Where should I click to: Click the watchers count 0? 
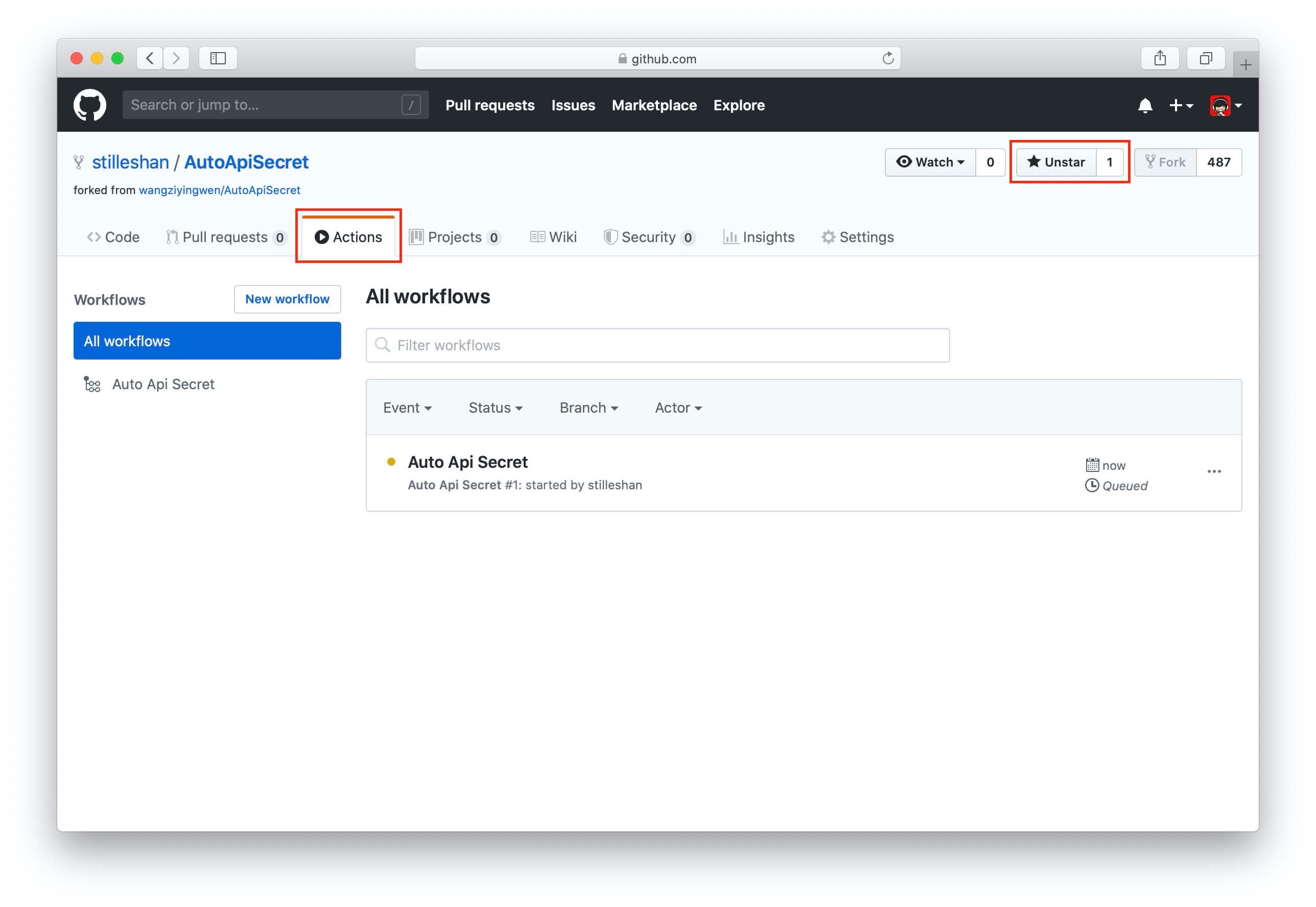coord(990,162)
